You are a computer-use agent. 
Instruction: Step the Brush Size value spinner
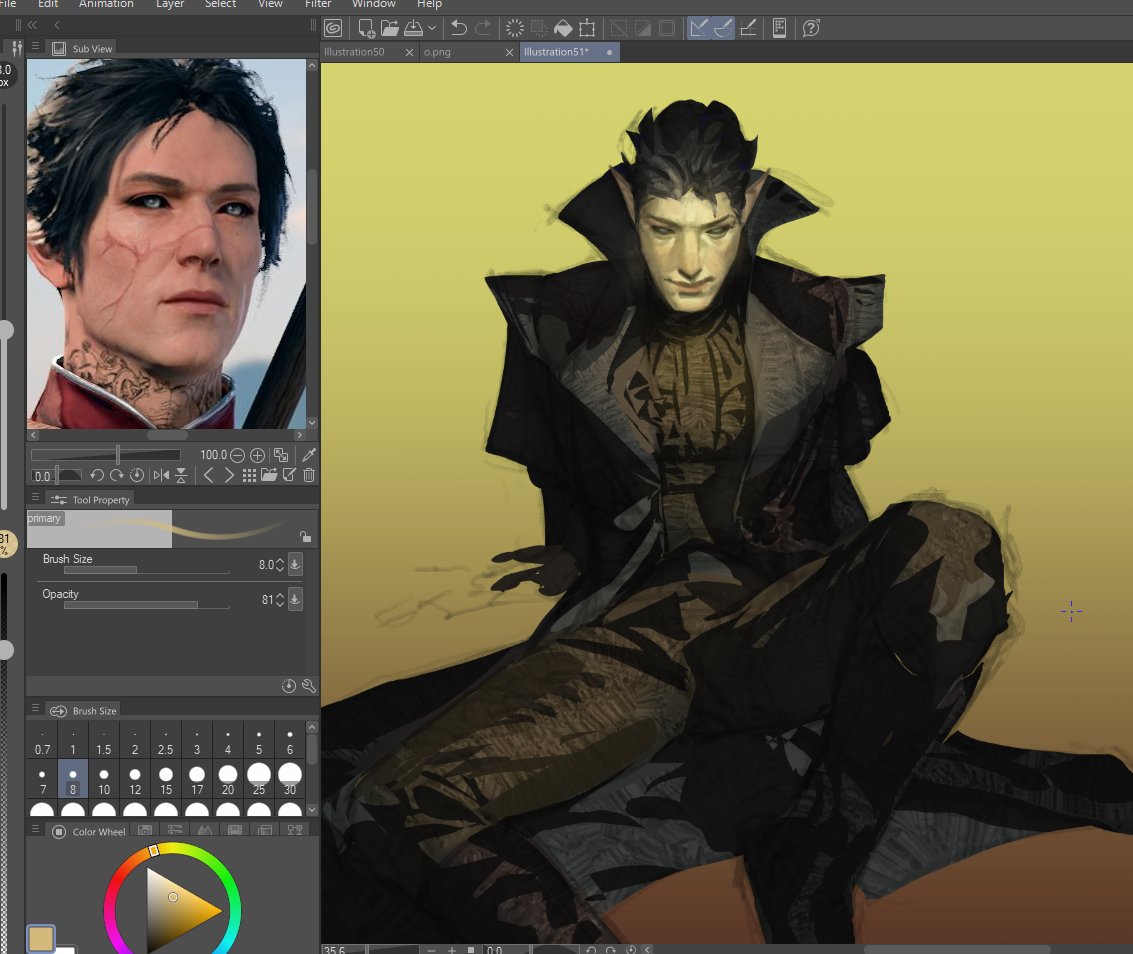(x=280, y=564)
